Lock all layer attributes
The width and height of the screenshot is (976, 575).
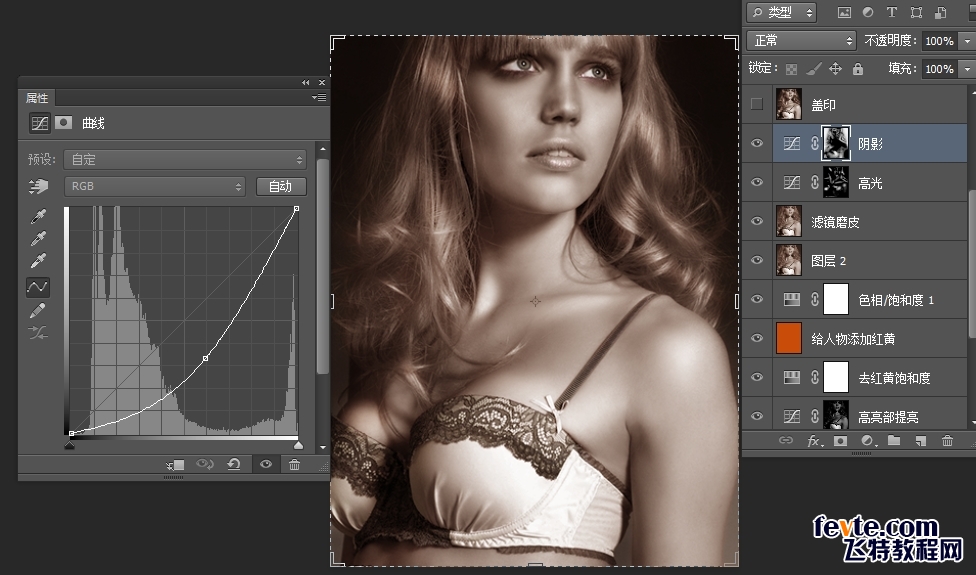coord(858,68)
